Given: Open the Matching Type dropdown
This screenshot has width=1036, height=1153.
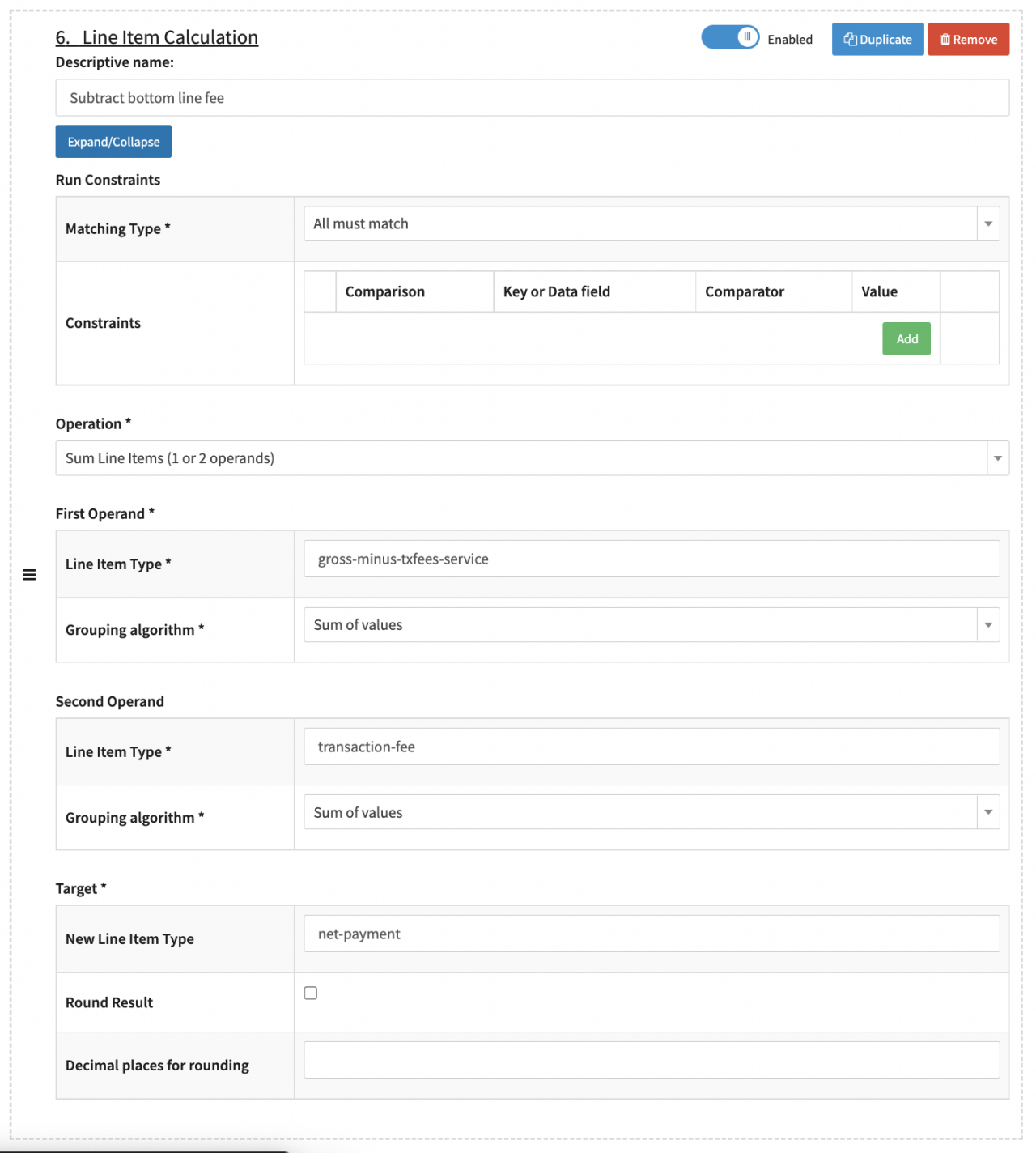Looking at the screenshot, I should tap(652, 224).
